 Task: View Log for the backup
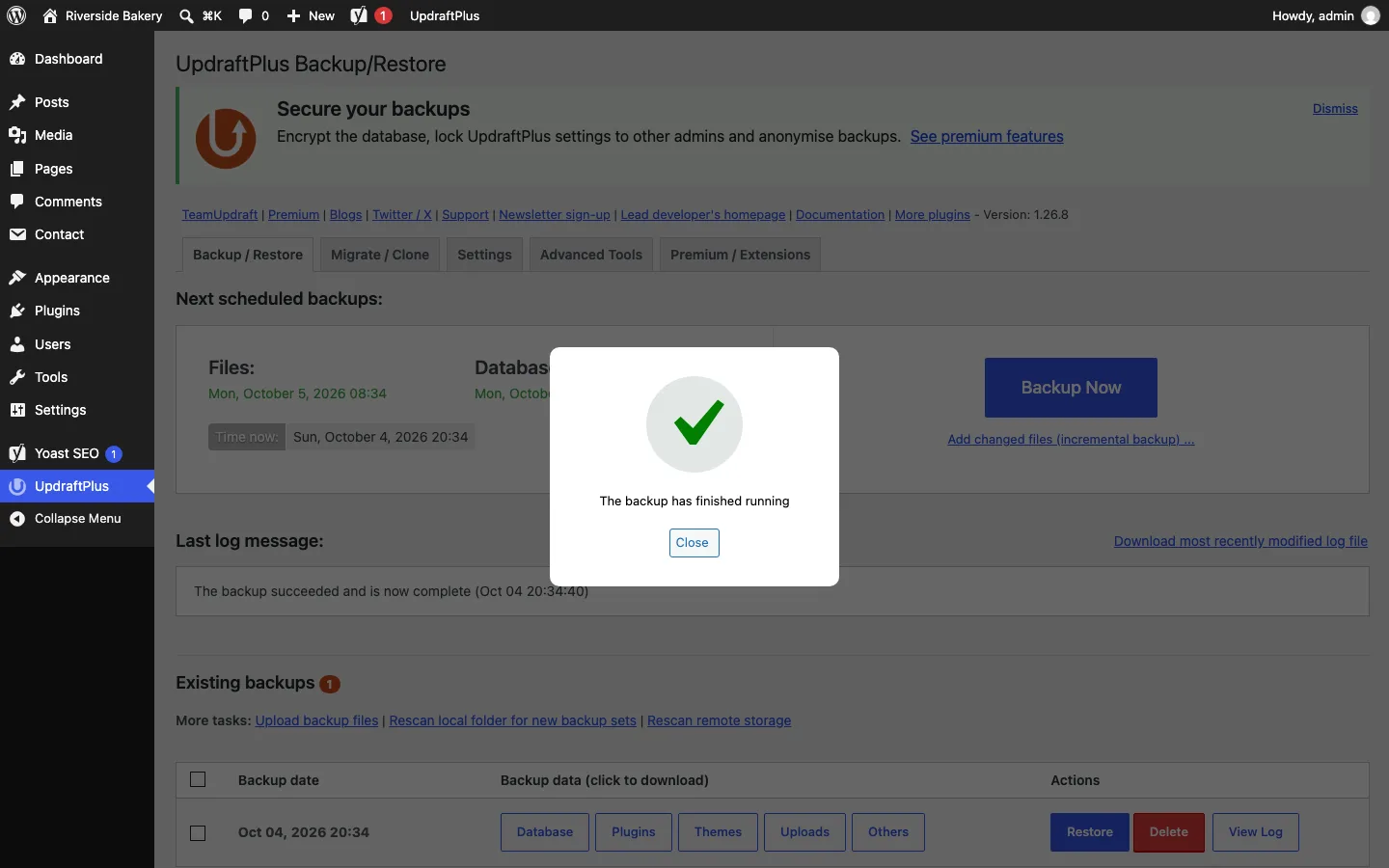click(1256, 832)
